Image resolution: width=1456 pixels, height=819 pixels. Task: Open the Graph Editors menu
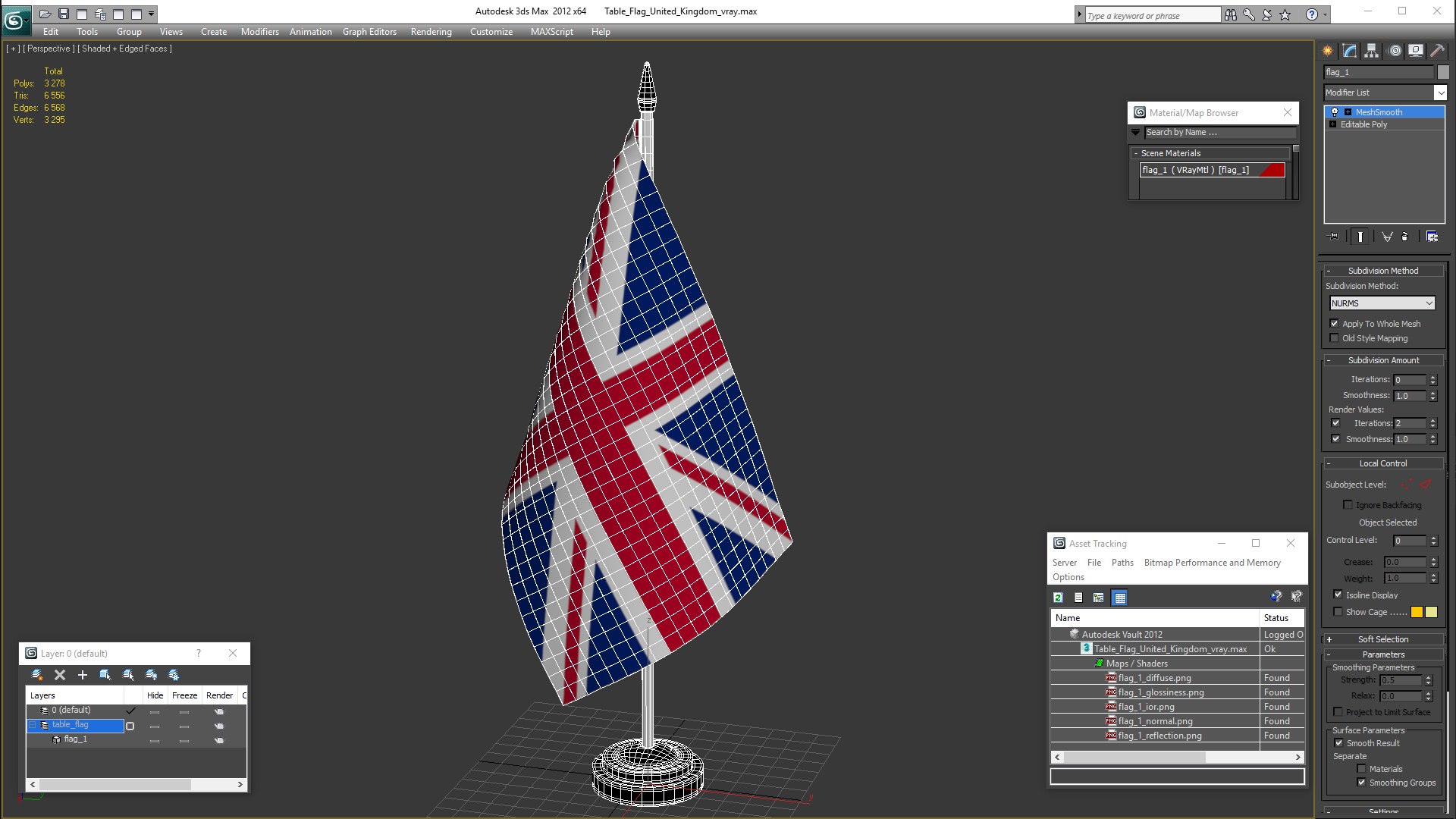coord(369,32)
